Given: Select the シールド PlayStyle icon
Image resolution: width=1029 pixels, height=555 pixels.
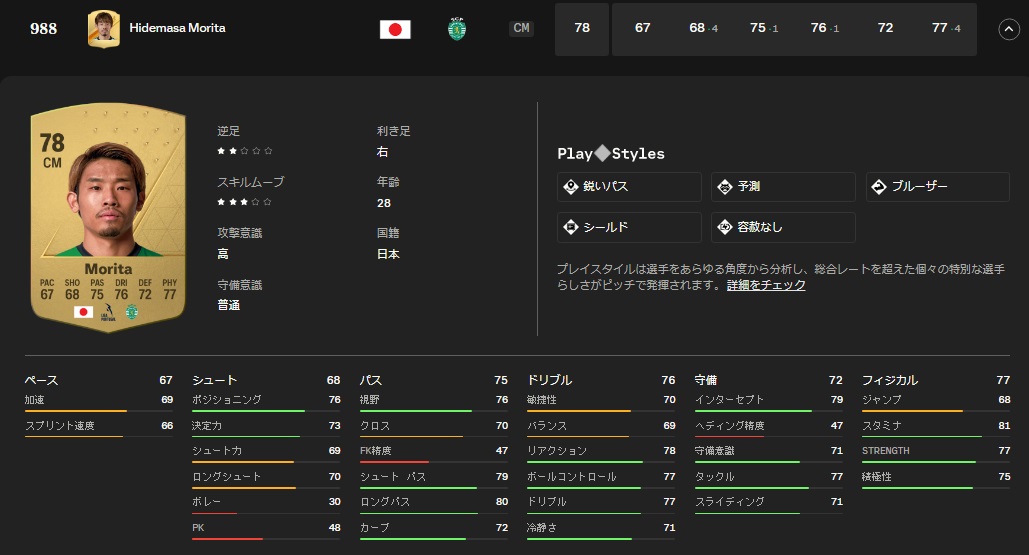Looking at the screenshot, I should click(571, 227).
